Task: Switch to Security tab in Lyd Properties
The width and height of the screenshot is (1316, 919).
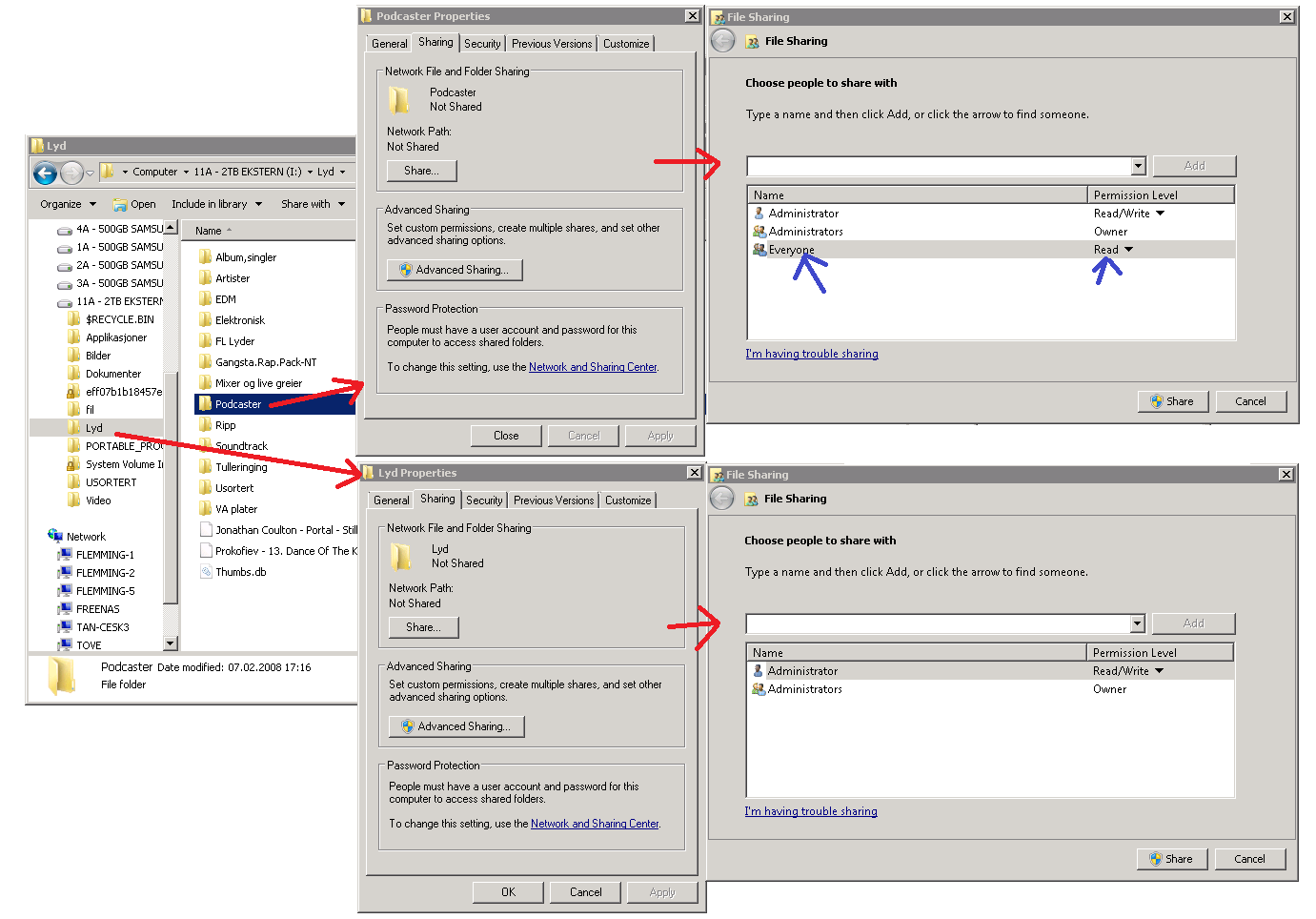Action: (484, 500)
